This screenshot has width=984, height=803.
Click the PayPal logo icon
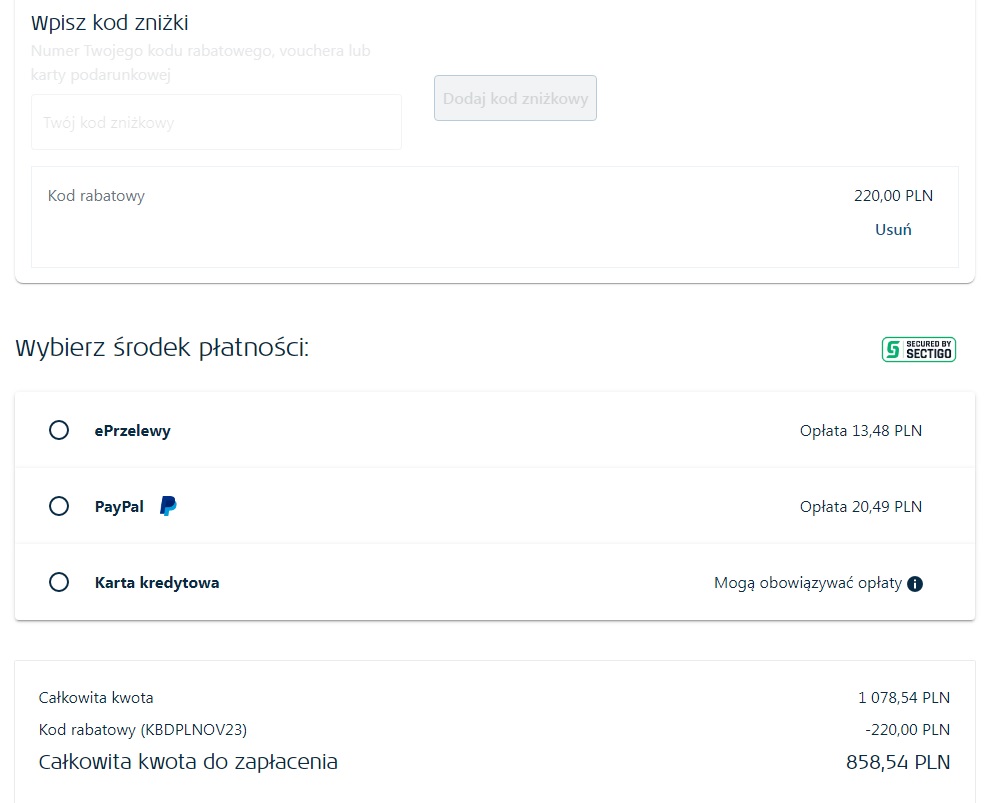[x=168, y=506]
